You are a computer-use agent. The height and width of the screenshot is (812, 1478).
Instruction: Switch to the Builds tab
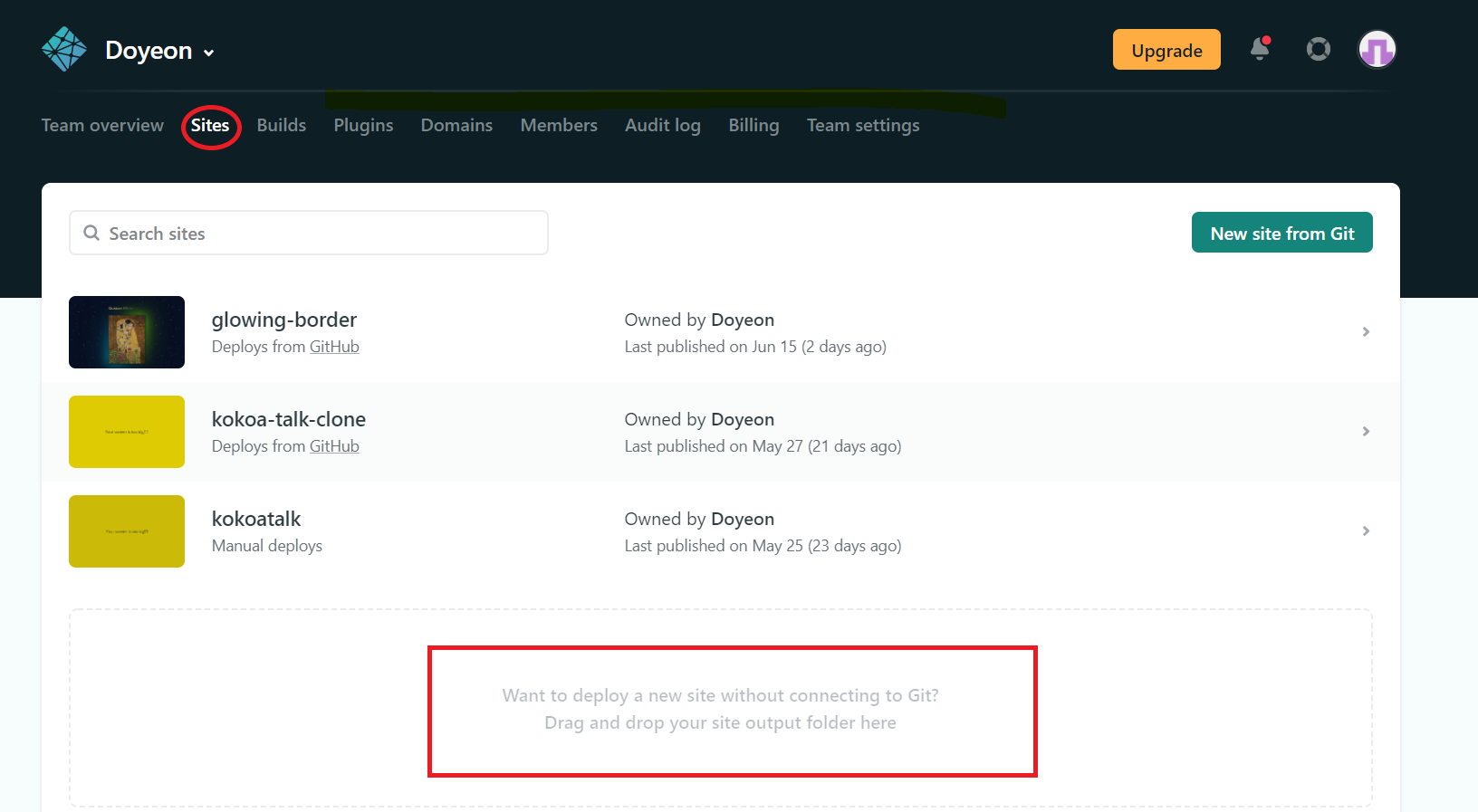(282, 125)
